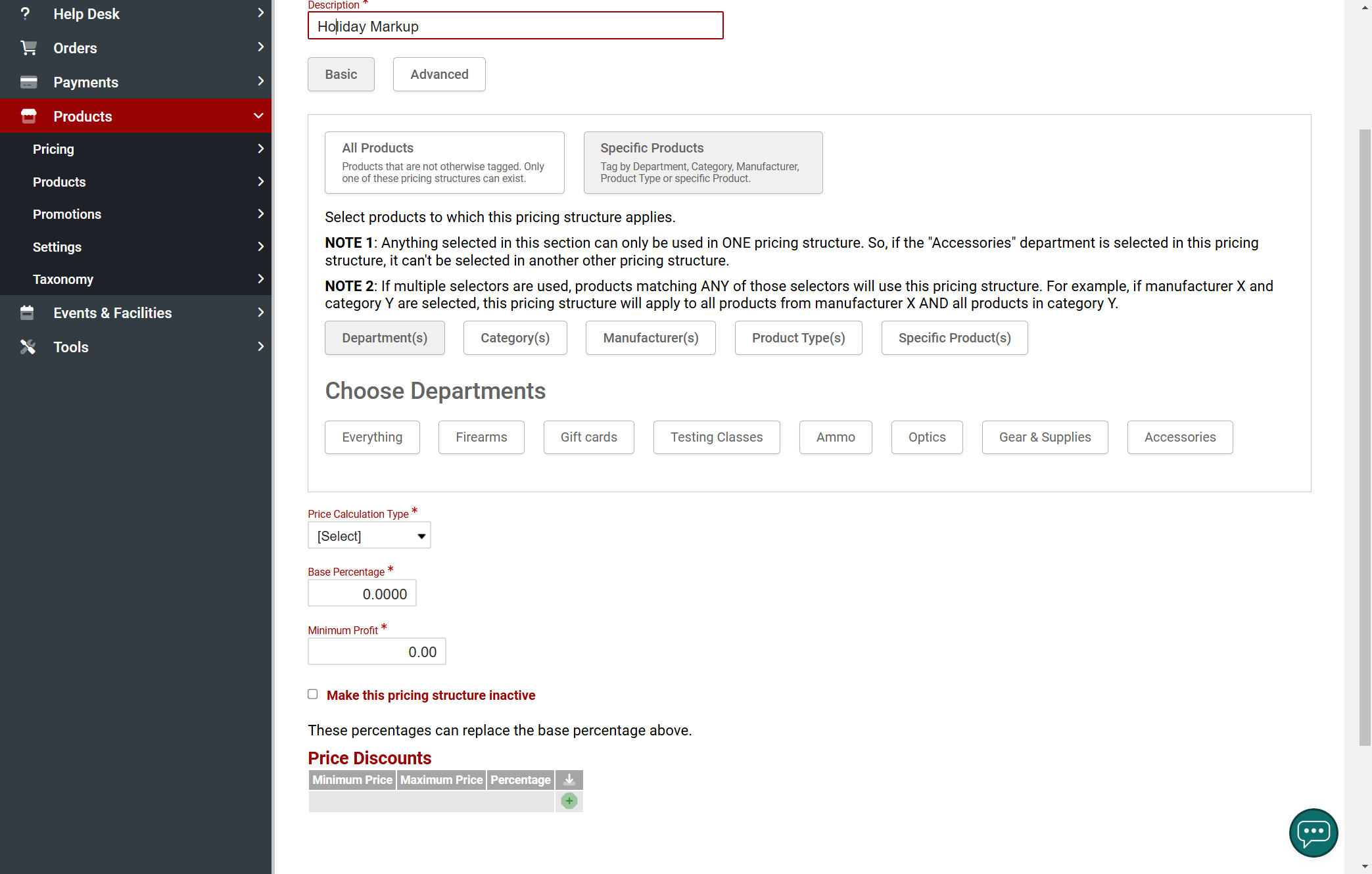The width and height of the screenshot is (1372, 874).
Task: Select the All Products option card
Action: (444, 162)
